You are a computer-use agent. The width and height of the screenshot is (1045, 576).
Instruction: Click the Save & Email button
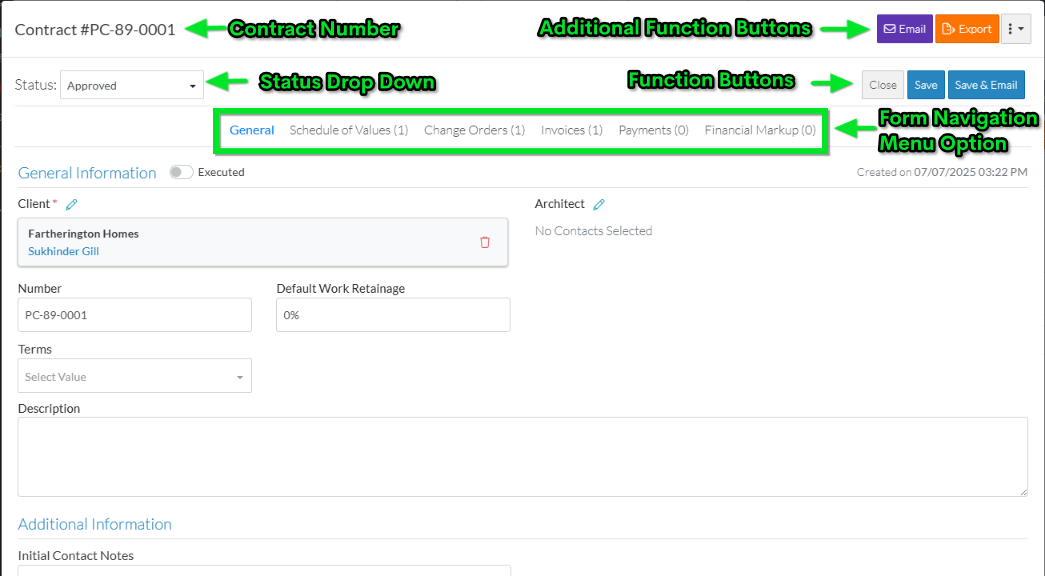(x=986, y=85)
